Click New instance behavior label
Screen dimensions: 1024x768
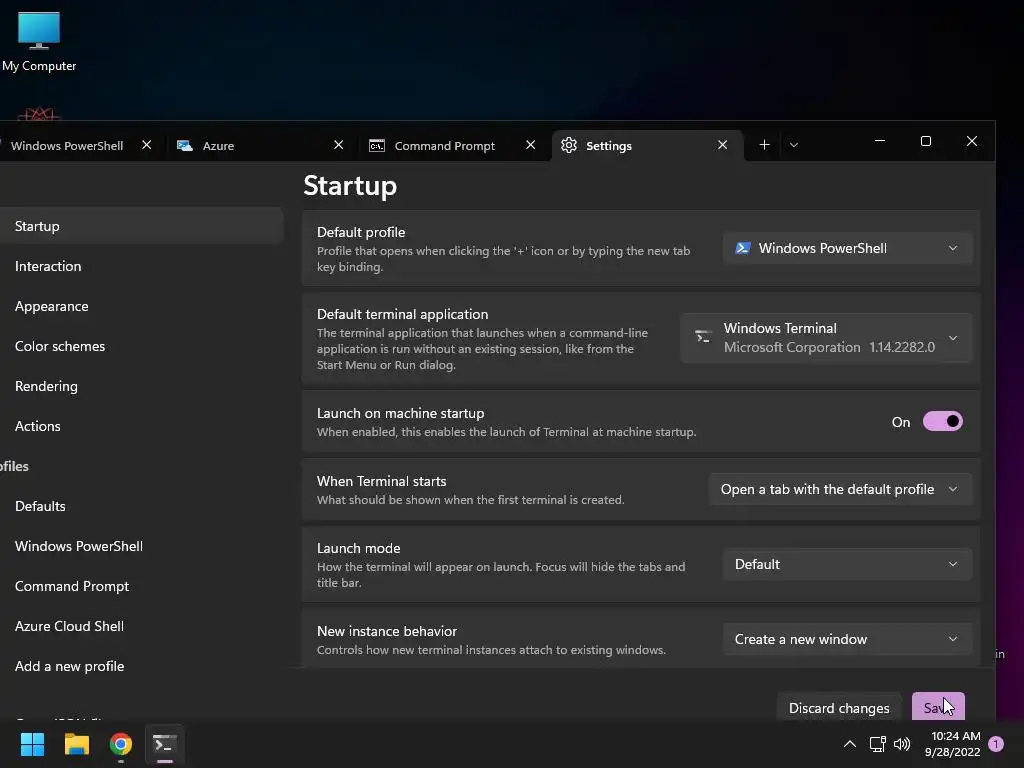[x=387, y=632]
